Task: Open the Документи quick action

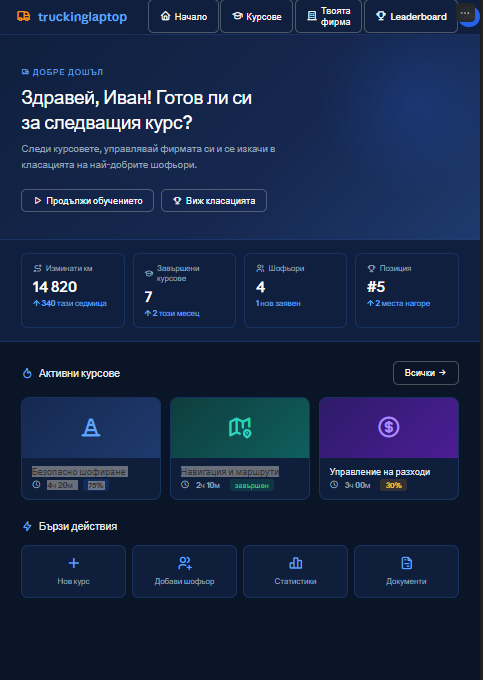Action: [x=406, y=572]
